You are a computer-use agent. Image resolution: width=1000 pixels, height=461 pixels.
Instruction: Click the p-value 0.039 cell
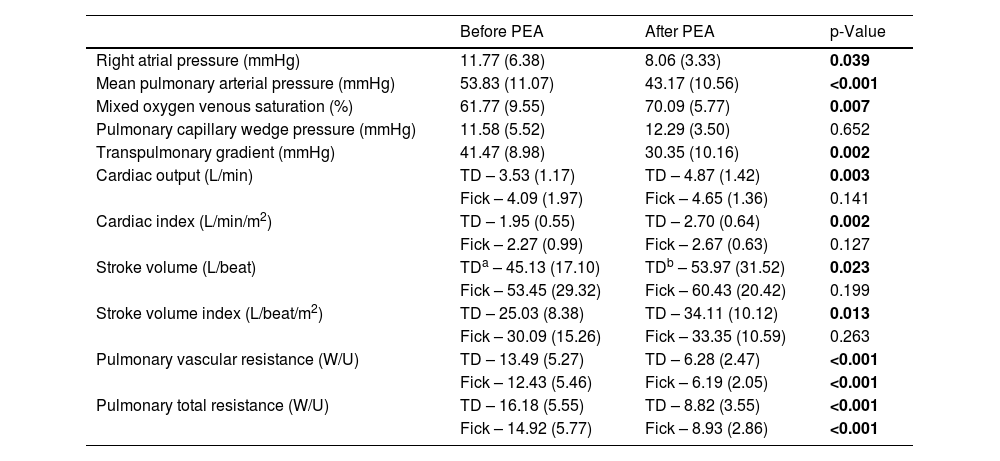tap(850, 60)
